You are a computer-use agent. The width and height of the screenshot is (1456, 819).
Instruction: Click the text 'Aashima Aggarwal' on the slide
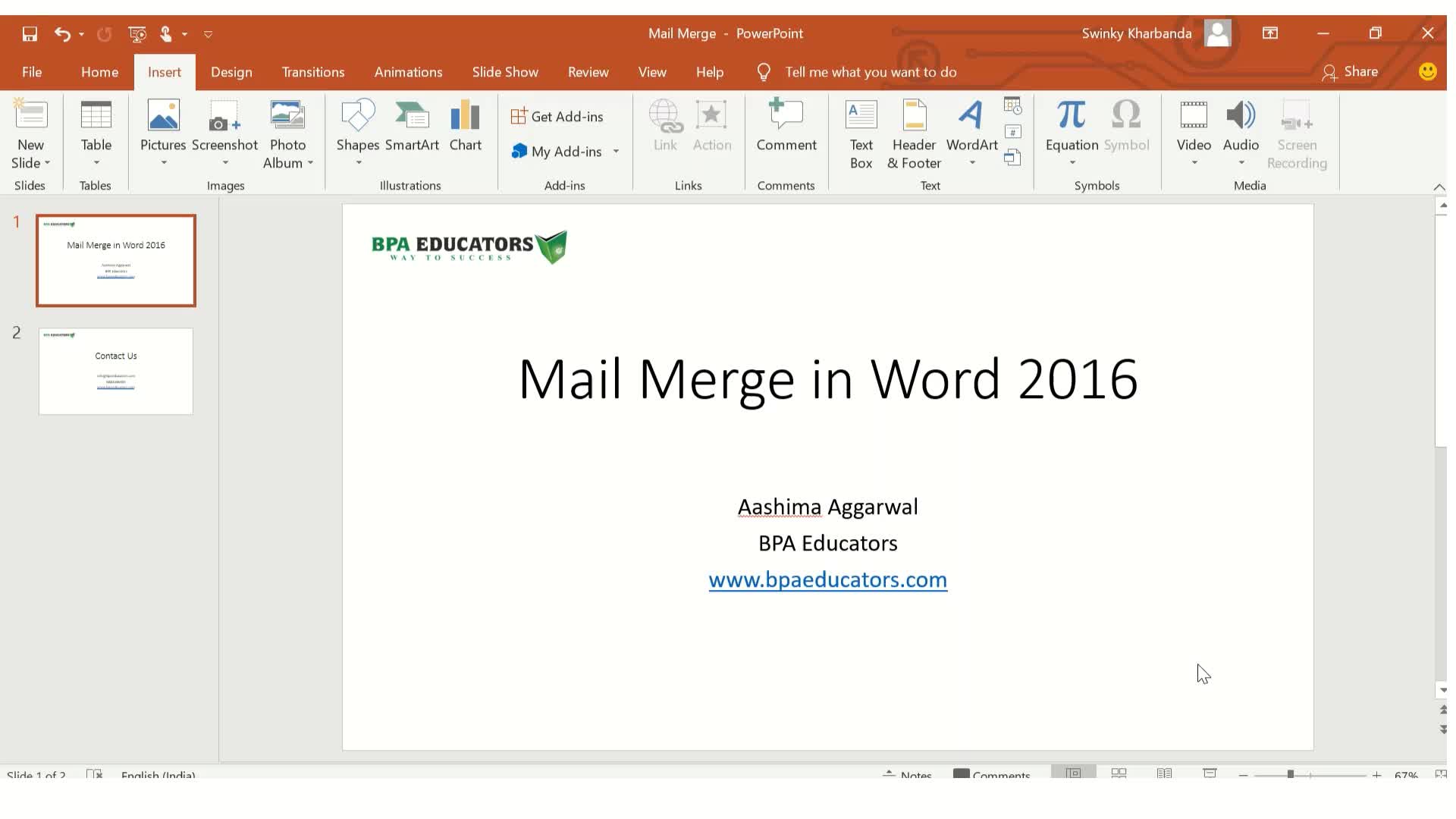click(828, 507)
